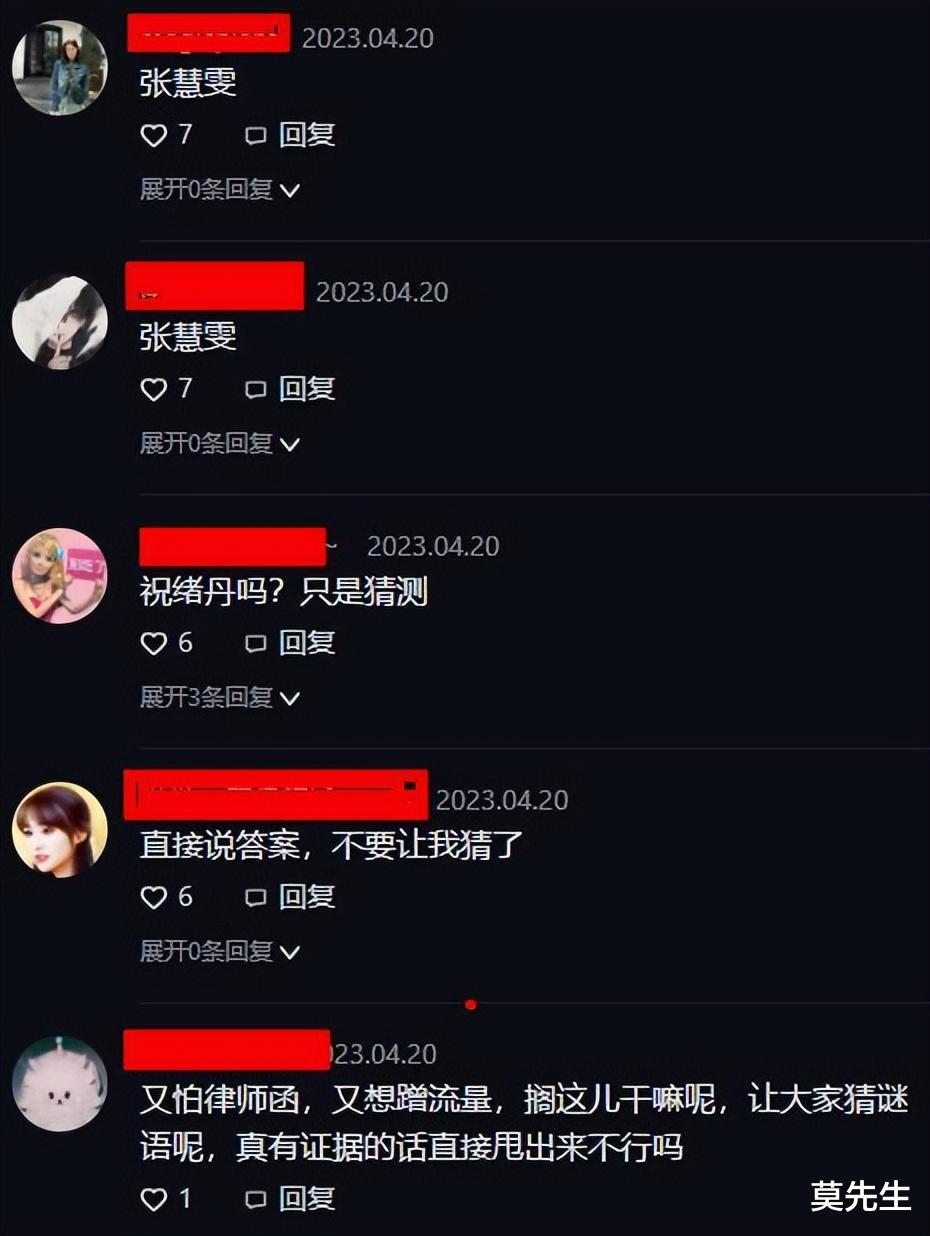Expand 展开0条回复 under second 张慧雯 comment
Image resolution: width=930 pixels, height=1236 pixels.
coord(220,443)
